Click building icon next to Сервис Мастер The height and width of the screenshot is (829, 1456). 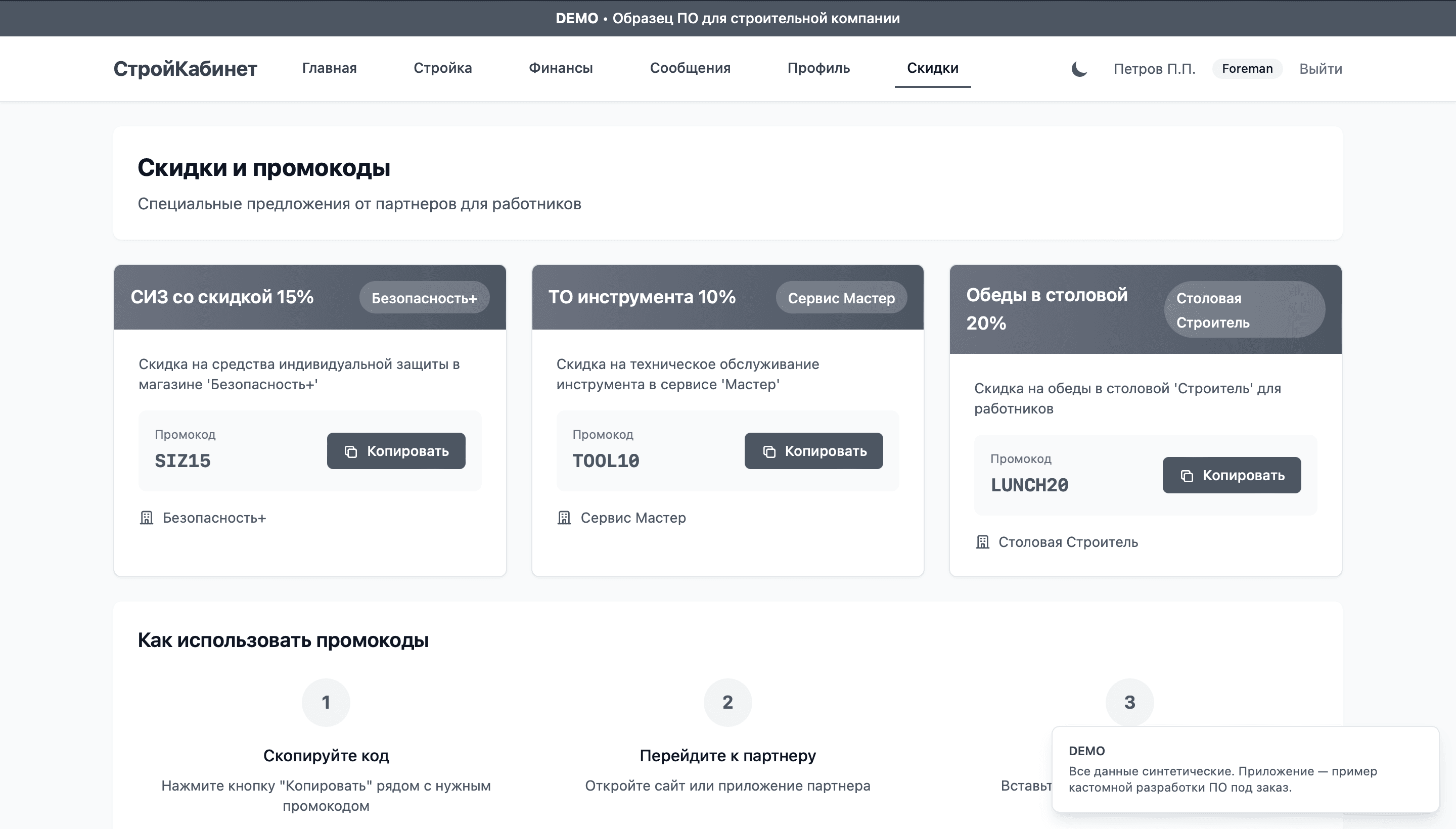pyautogui.click(x=564, y=518)
